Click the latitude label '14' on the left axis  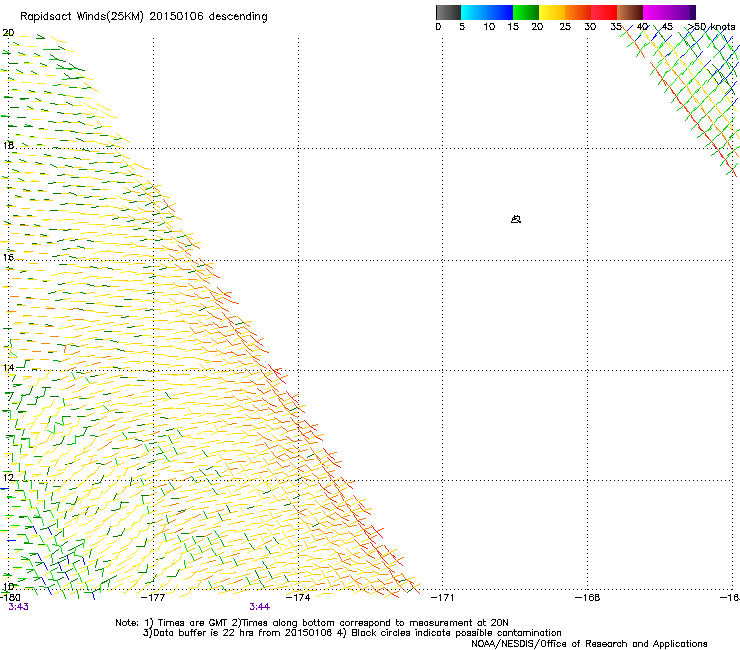tap(8, 368)
